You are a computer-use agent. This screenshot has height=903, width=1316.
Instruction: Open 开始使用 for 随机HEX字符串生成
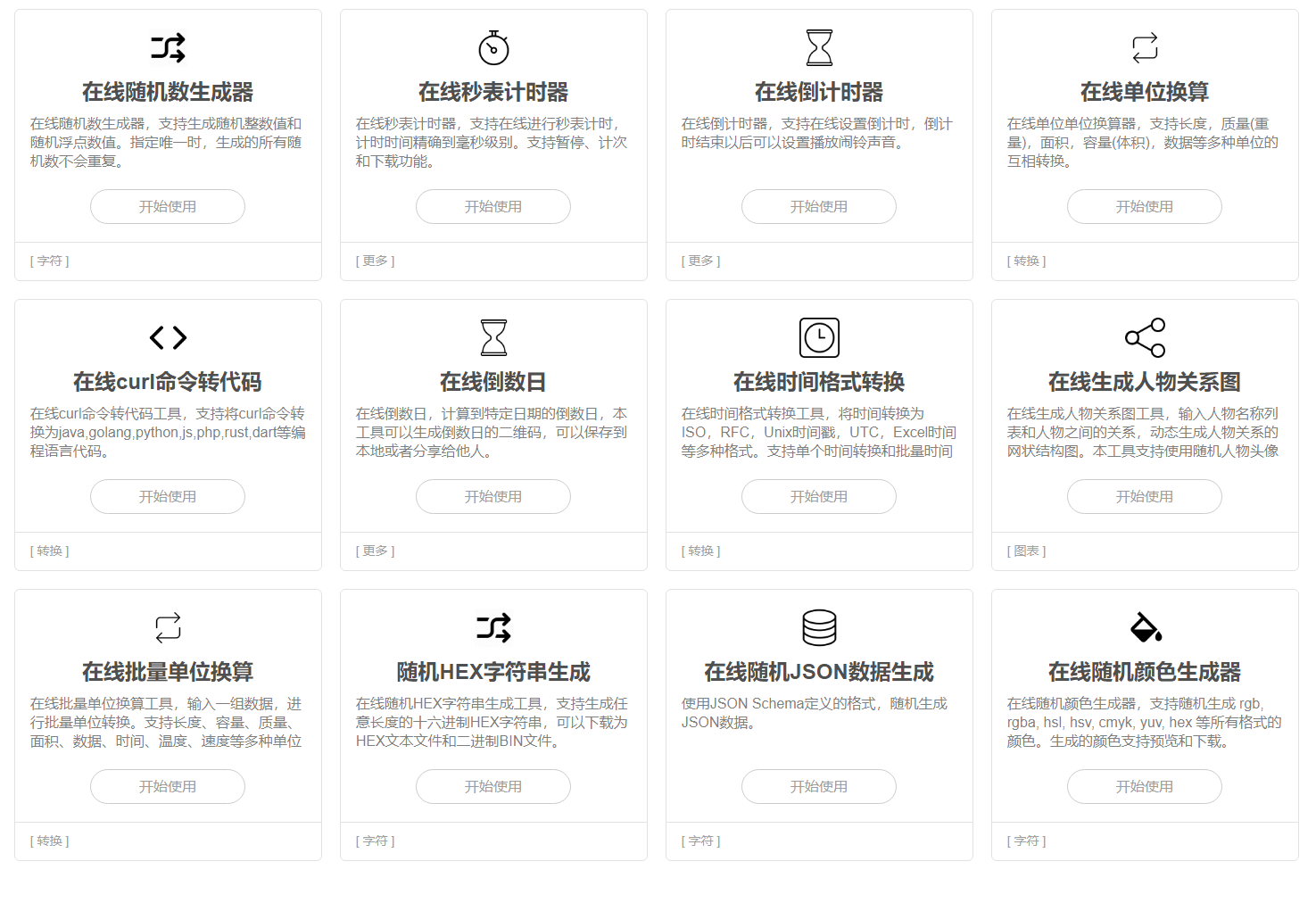(x=493, y=786)
